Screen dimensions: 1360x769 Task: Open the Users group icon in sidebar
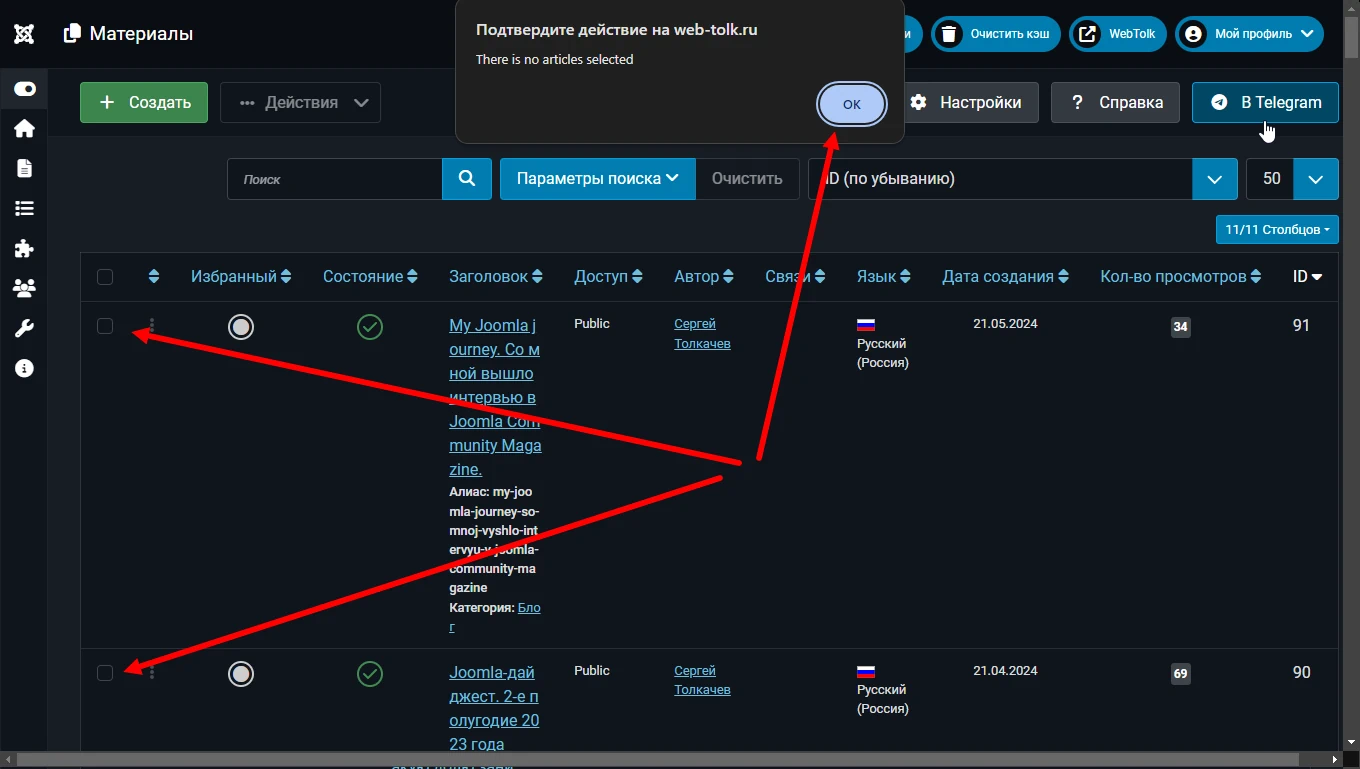[x=25, y=288]
